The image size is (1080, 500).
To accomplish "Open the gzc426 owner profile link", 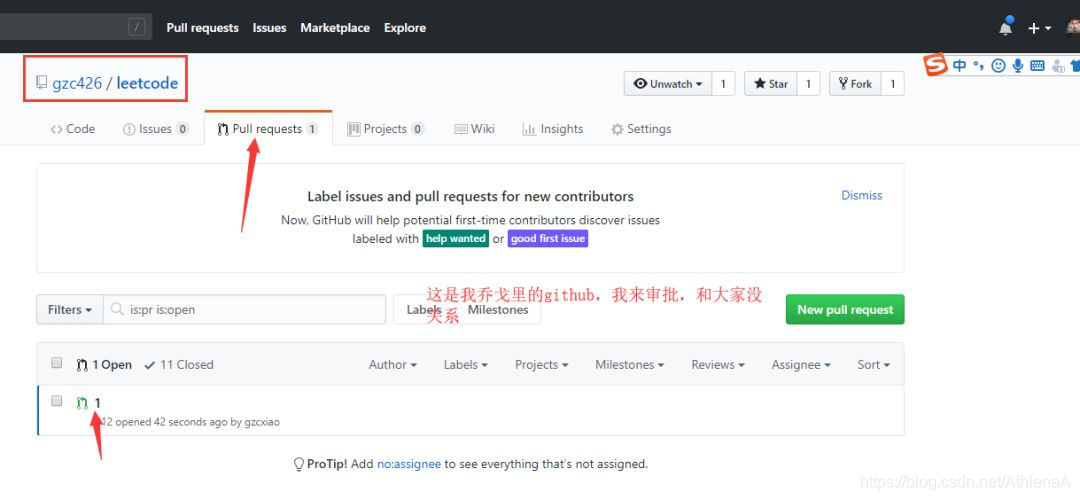I will [x=77, y=83].
